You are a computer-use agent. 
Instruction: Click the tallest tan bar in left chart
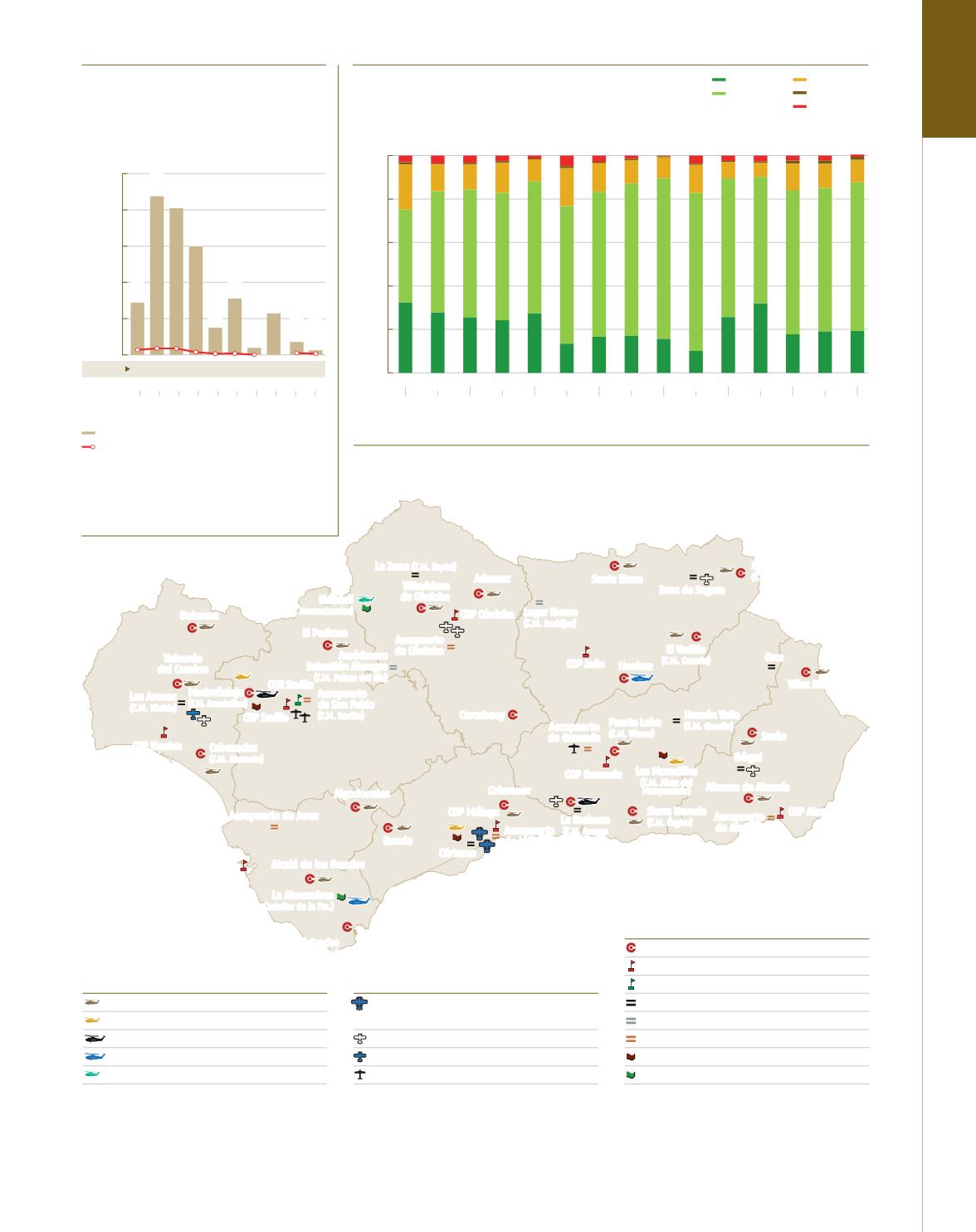[156, 275]
